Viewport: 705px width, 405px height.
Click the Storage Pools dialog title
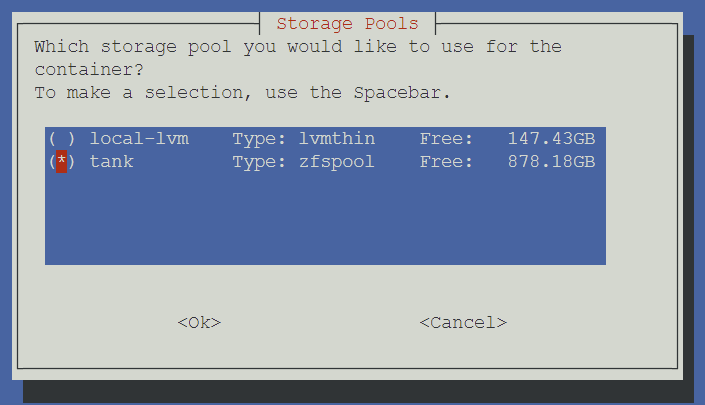coord(347,24)
